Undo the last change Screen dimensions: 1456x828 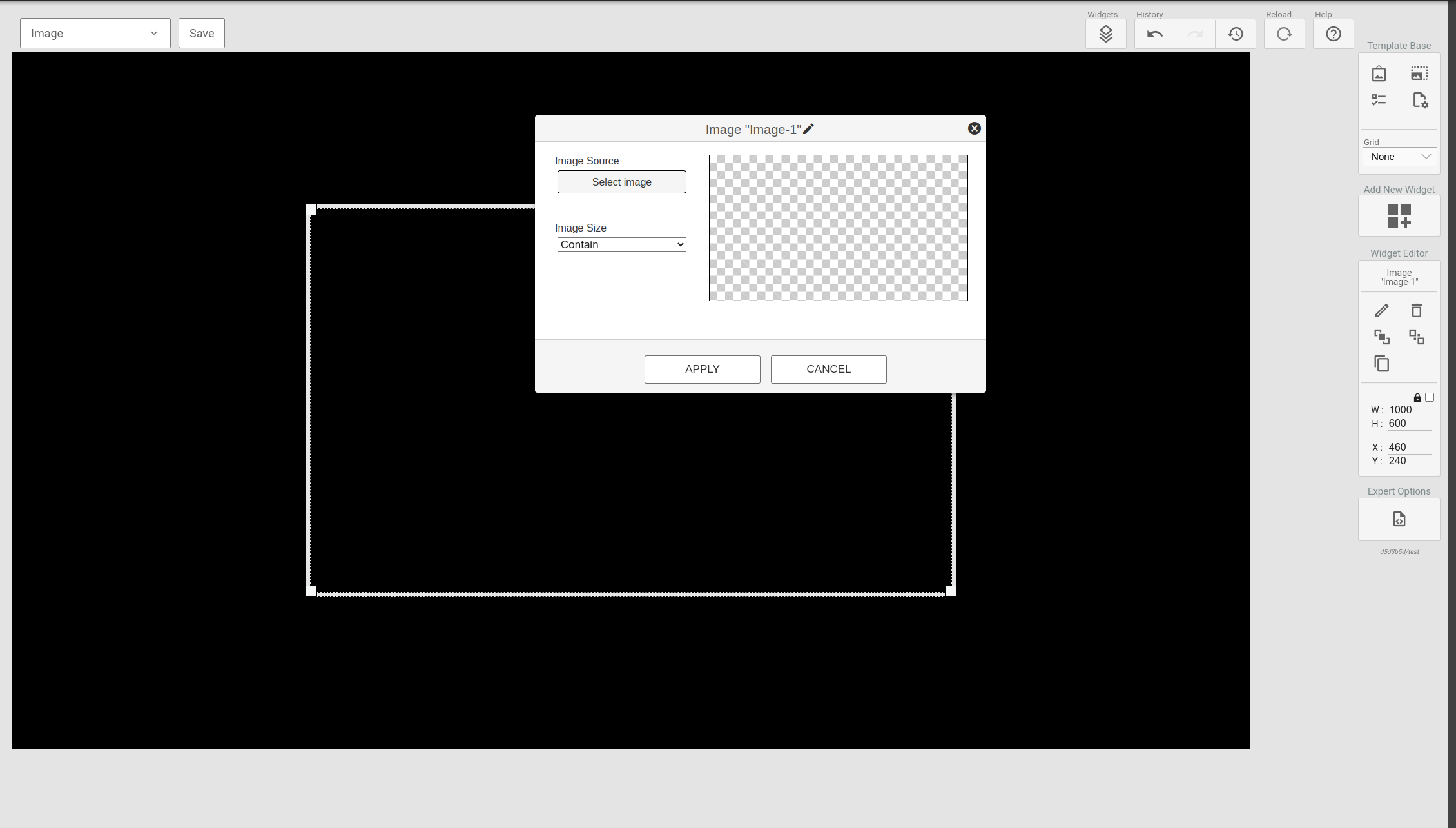[1155, 34]
